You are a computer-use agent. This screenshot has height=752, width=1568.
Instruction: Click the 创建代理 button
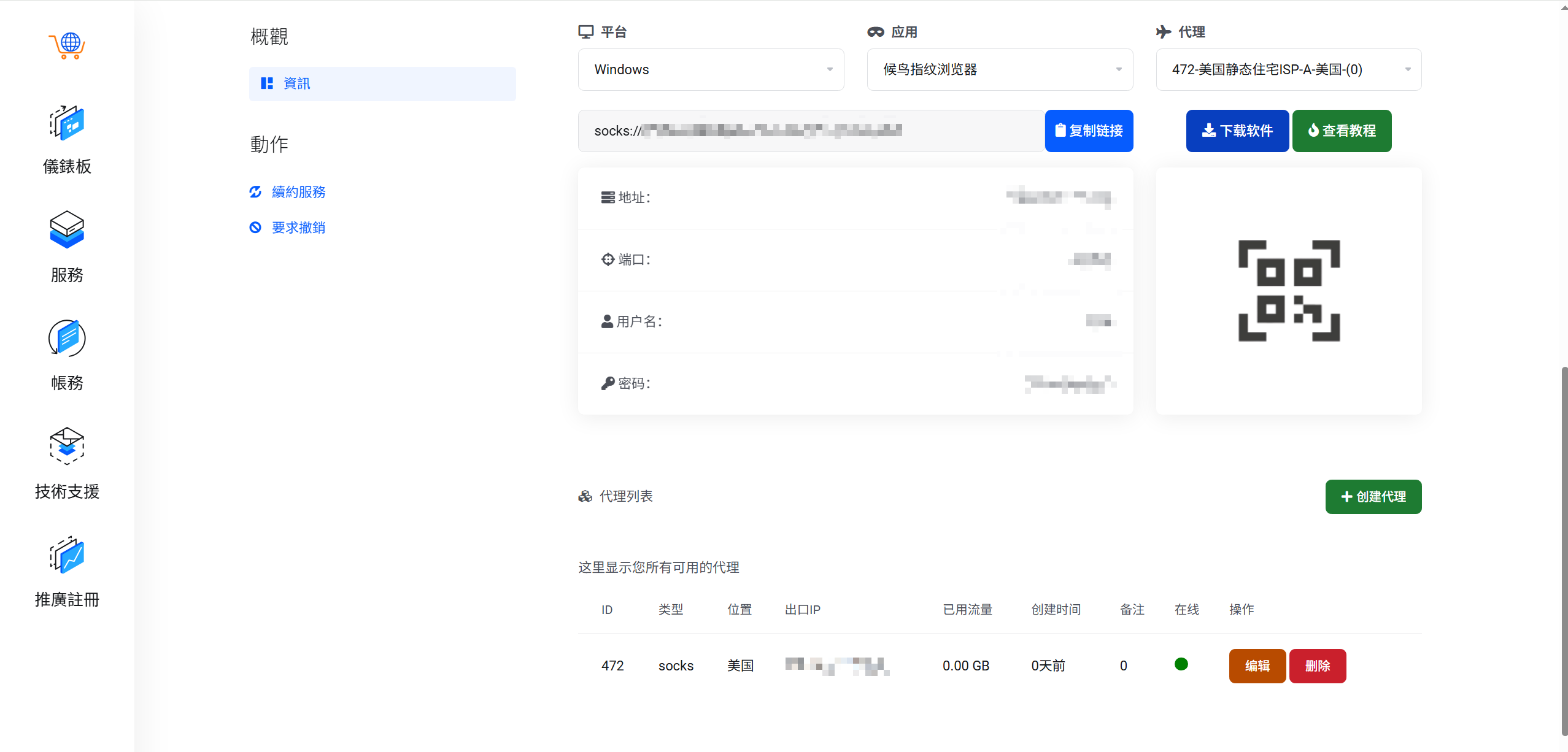(1373, 497)
